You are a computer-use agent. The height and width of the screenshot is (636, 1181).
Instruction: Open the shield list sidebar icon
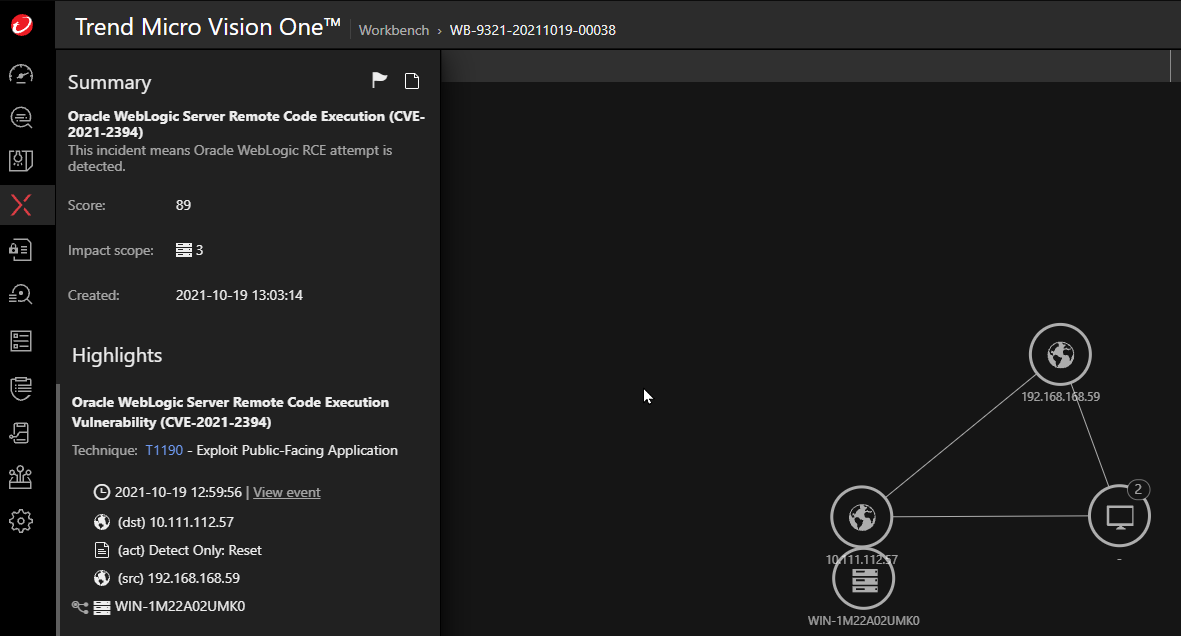(21, 387)
